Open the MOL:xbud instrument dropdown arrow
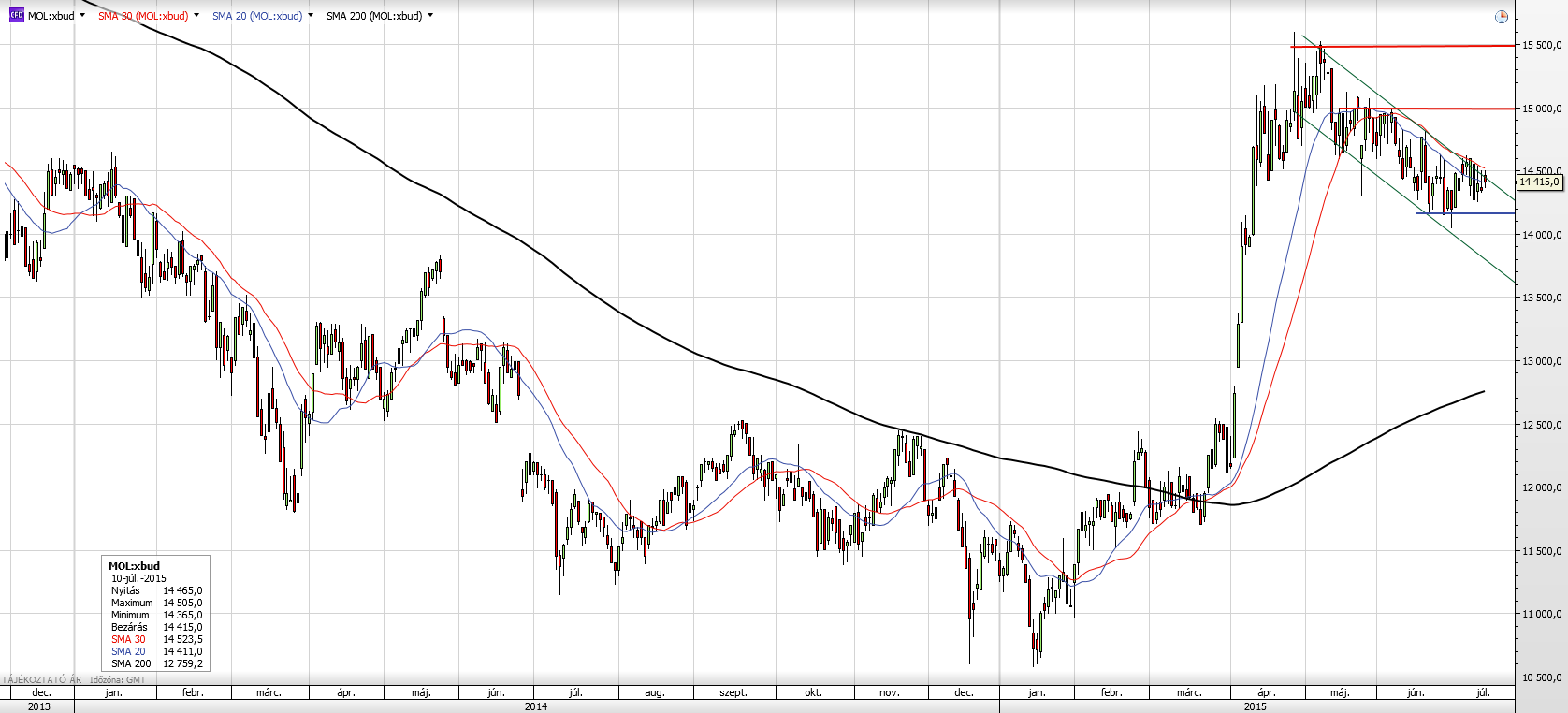This screenshot has height=713, width=1568. coord(82,16)
